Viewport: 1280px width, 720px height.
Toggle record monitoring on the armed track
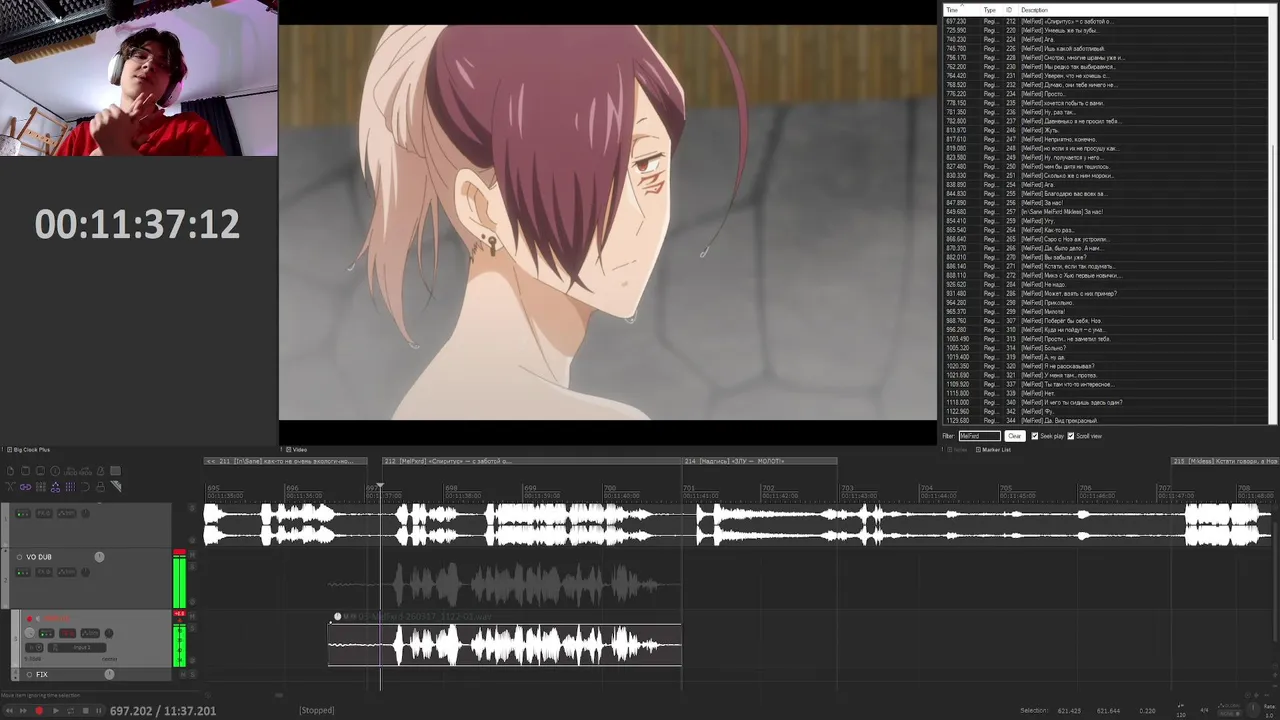coord(38,618)
